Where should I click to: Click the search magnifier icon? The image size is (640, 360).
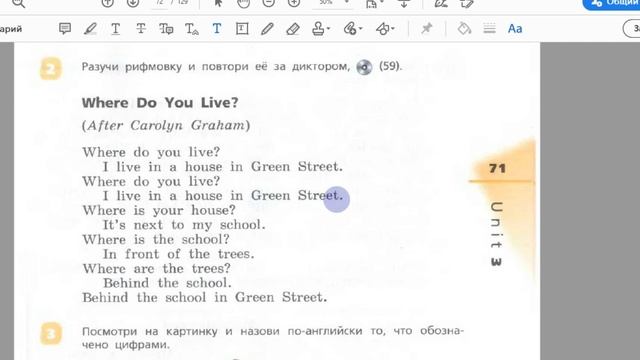click(x=19, y=3)
